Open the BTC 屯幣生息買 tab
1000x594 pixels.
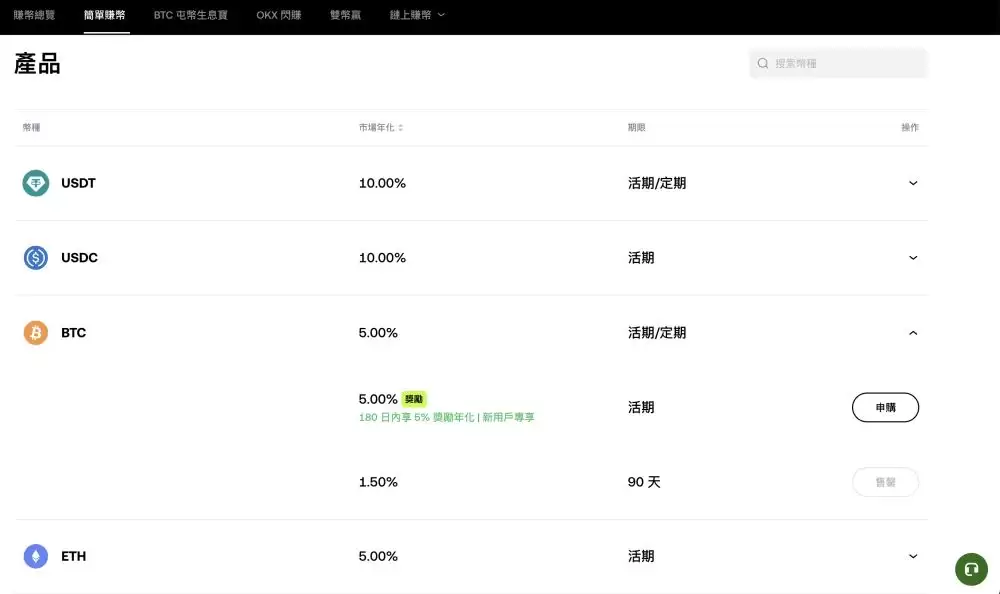[190, 15]
